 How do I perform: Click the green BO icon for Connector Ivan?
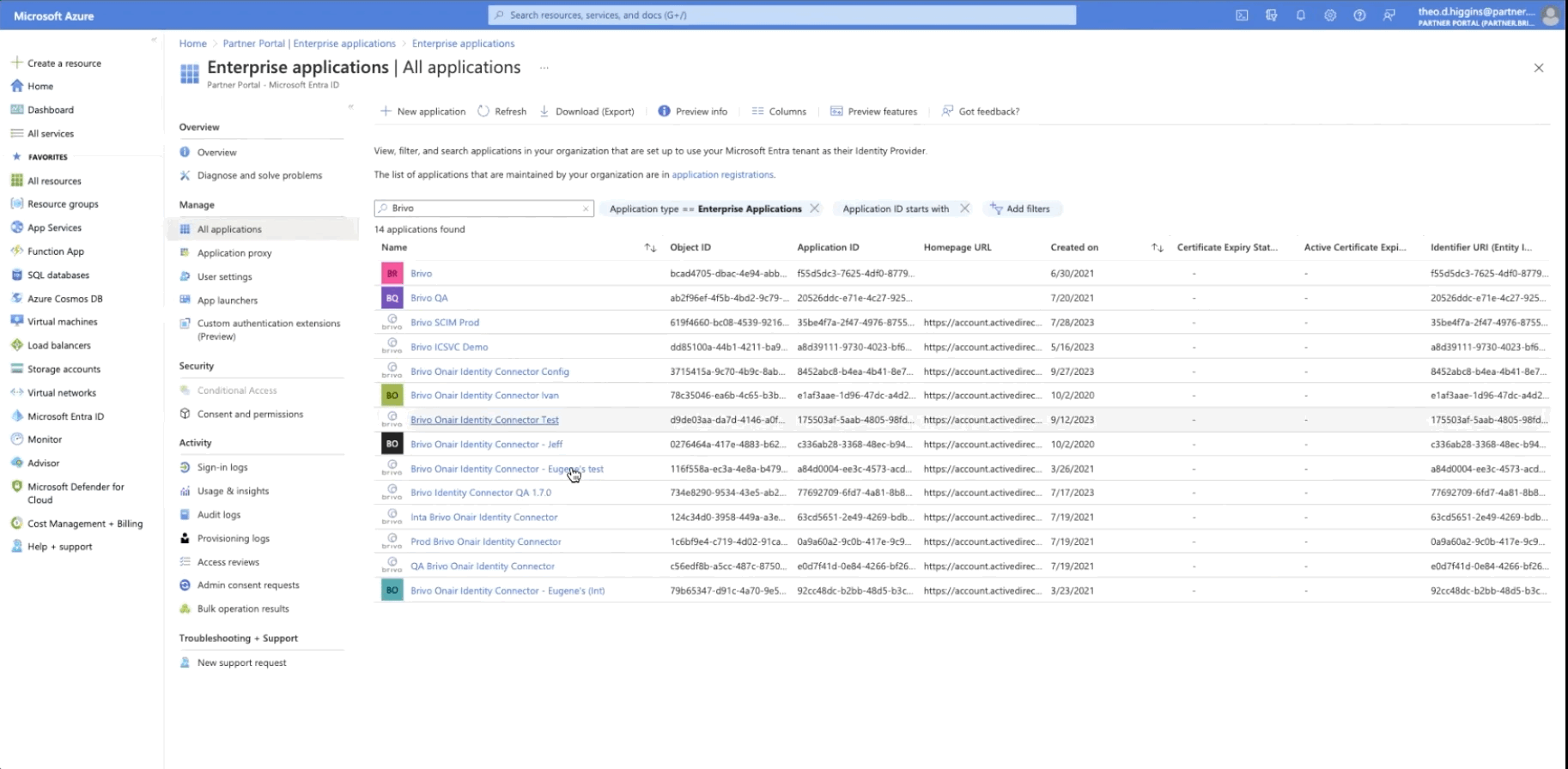(x=392, y=395)
